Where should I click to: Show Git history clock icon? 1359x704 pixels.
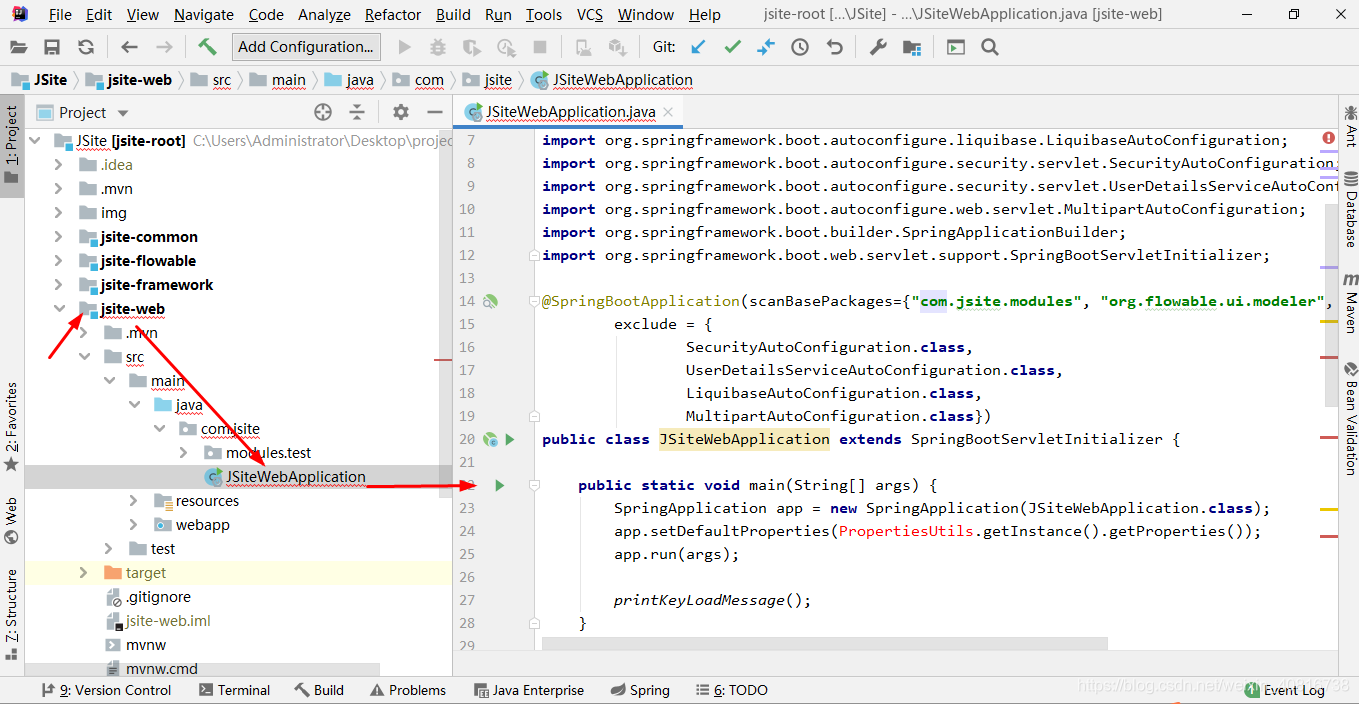click(x=800, y=47)
